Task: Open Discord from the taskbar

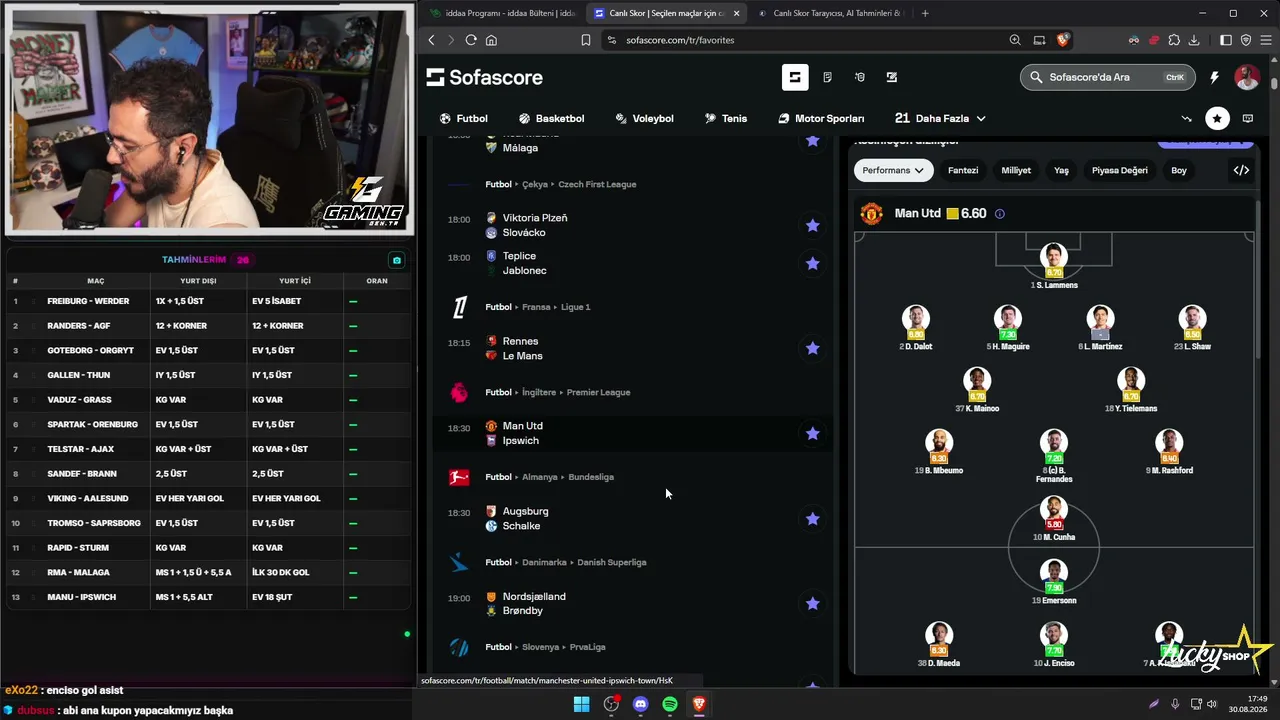Action: pyautogui.click(x=641, y=704)
